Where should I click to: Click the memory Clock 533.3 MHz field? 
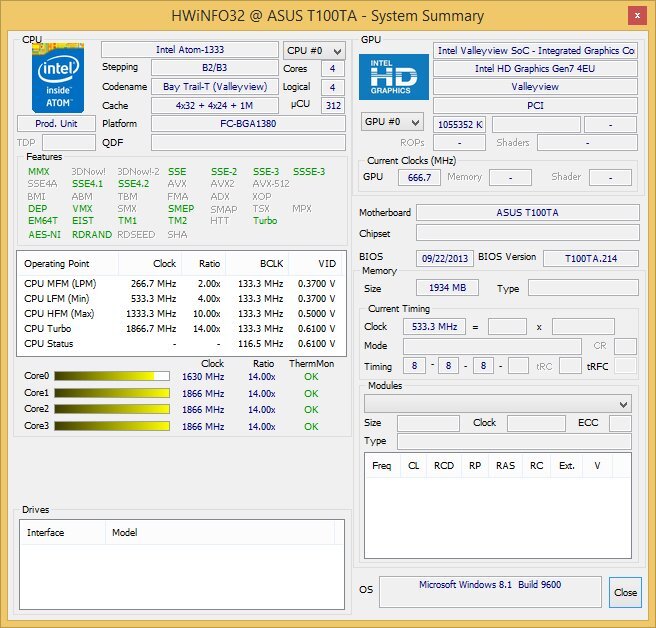[x=434, y=326]
